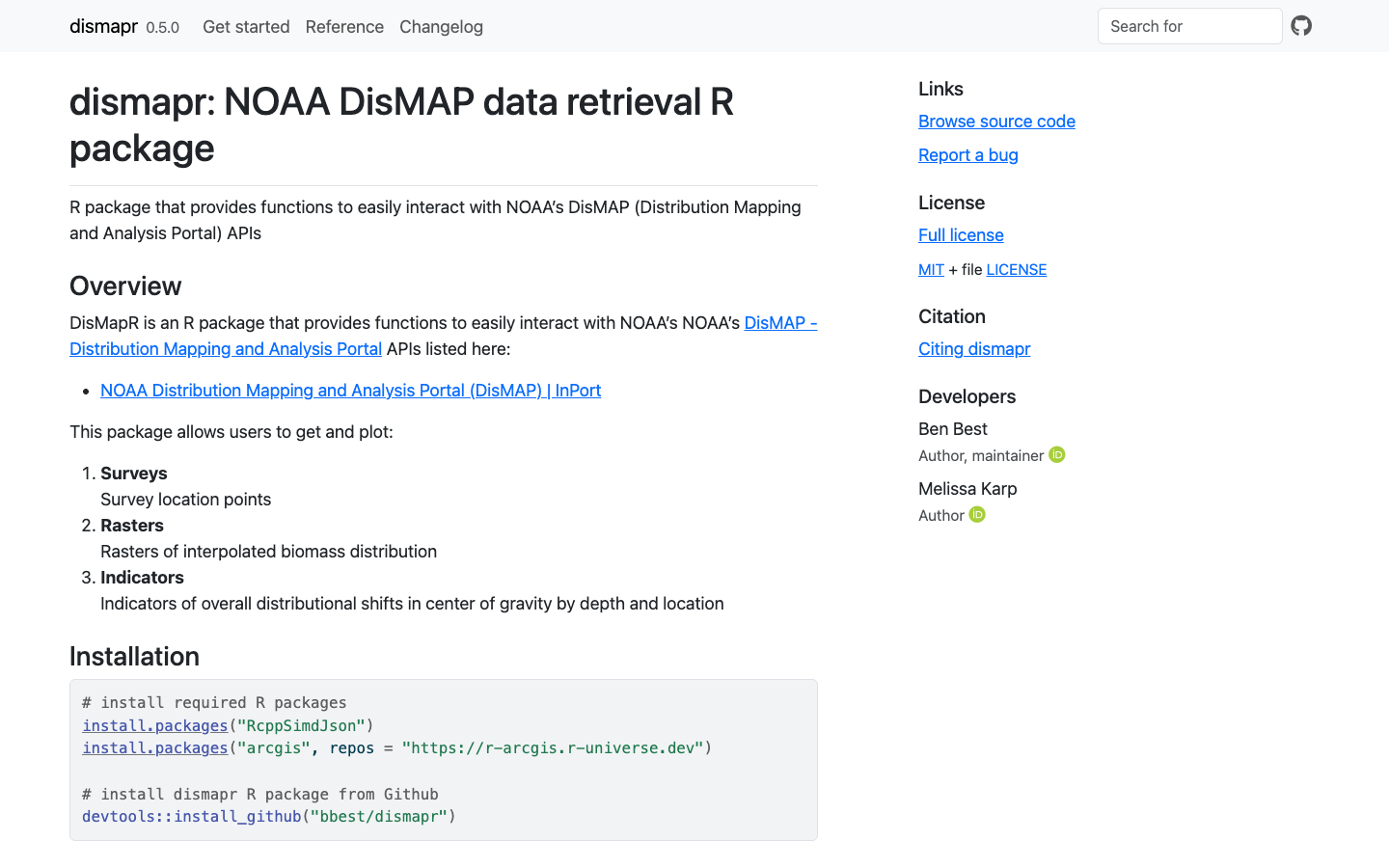Click install.packages link for arcgis

(x=154, y=748)
